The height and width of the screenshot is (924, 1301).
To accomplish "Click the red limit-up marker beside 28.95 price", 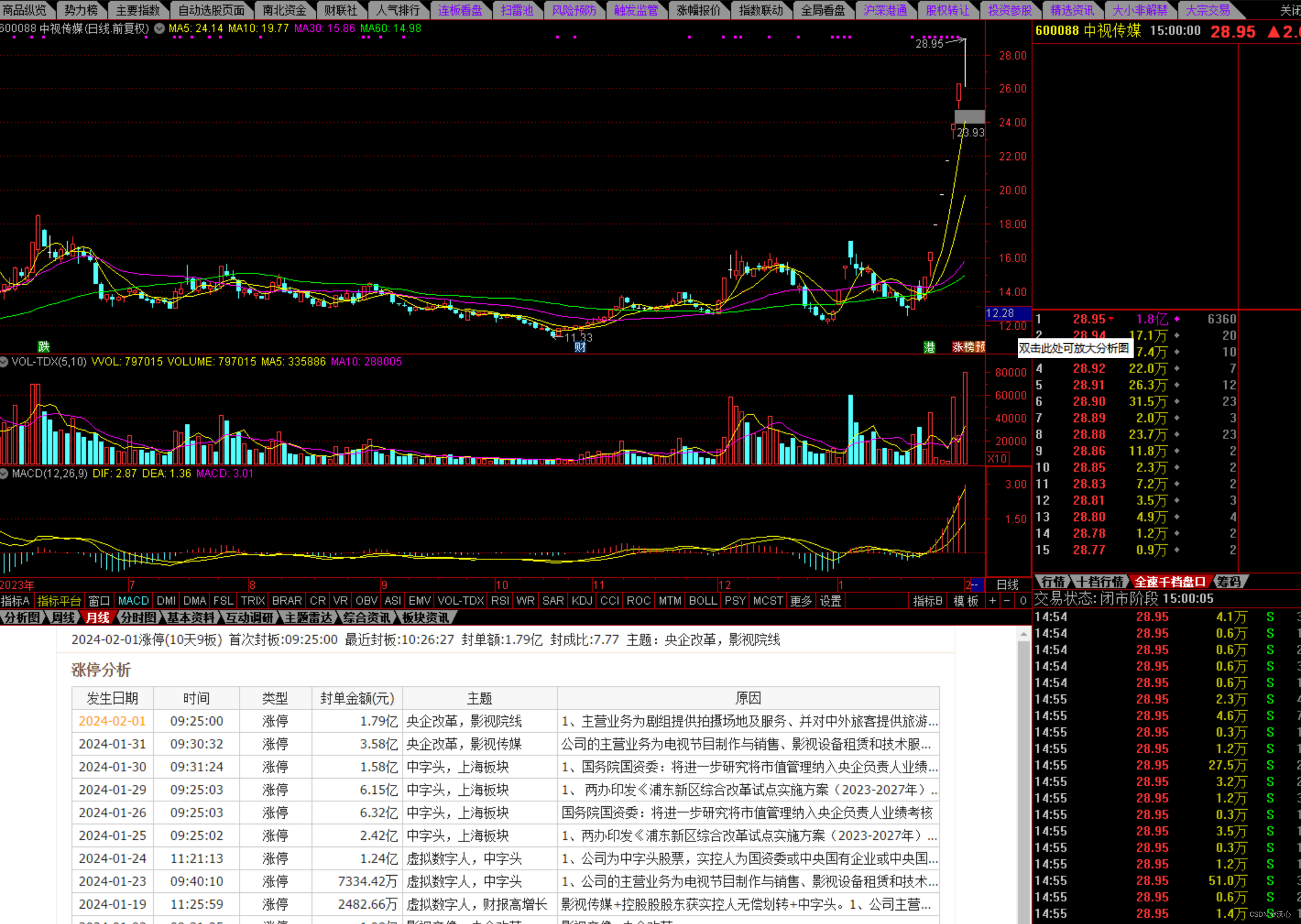I will [x=1110, y=319].
